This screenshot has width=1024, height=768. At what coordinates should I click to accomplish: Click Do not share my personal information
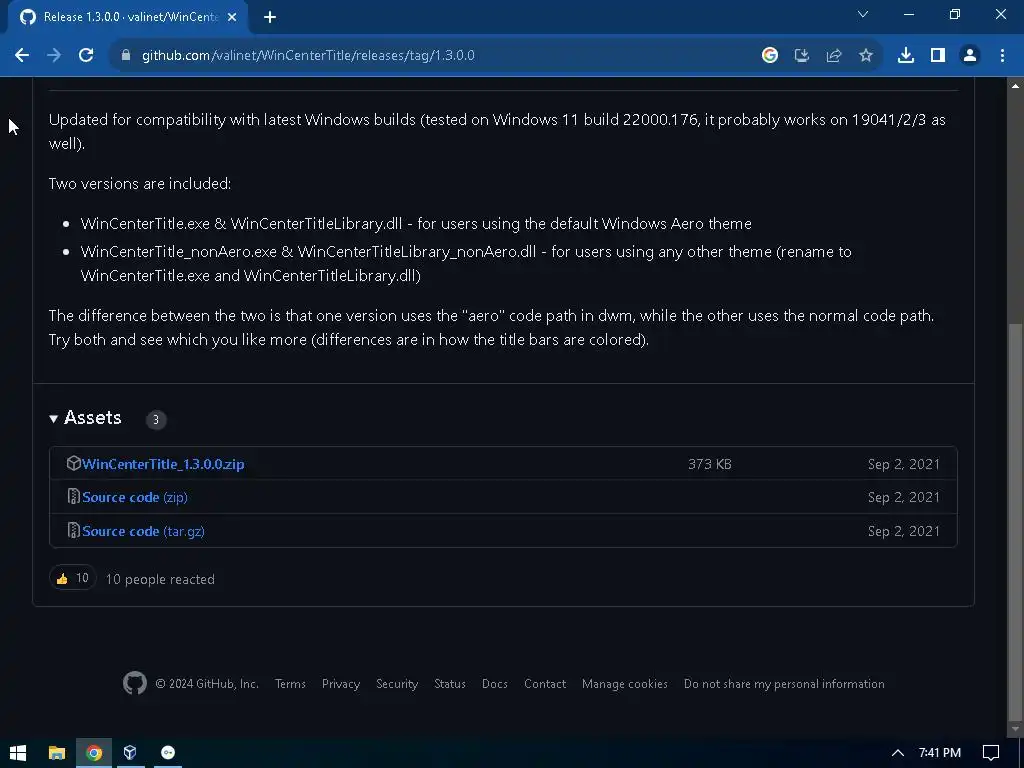click(784, 684)
